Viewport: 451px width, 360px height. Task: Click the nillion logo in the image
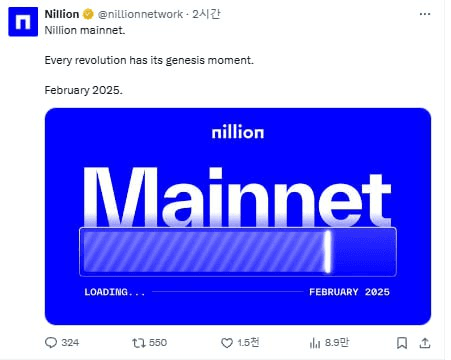coord(238,132)
